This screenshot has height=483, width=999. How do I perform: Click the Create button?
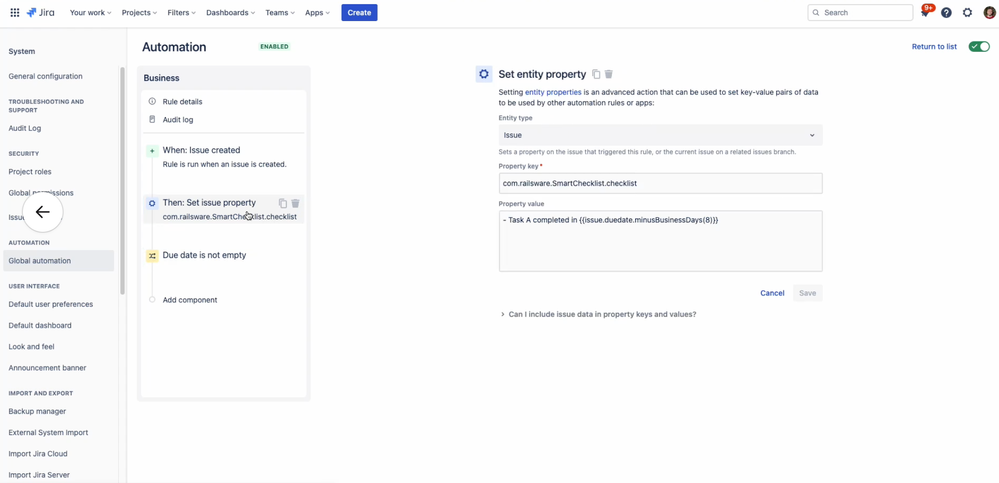coord(359,12)
